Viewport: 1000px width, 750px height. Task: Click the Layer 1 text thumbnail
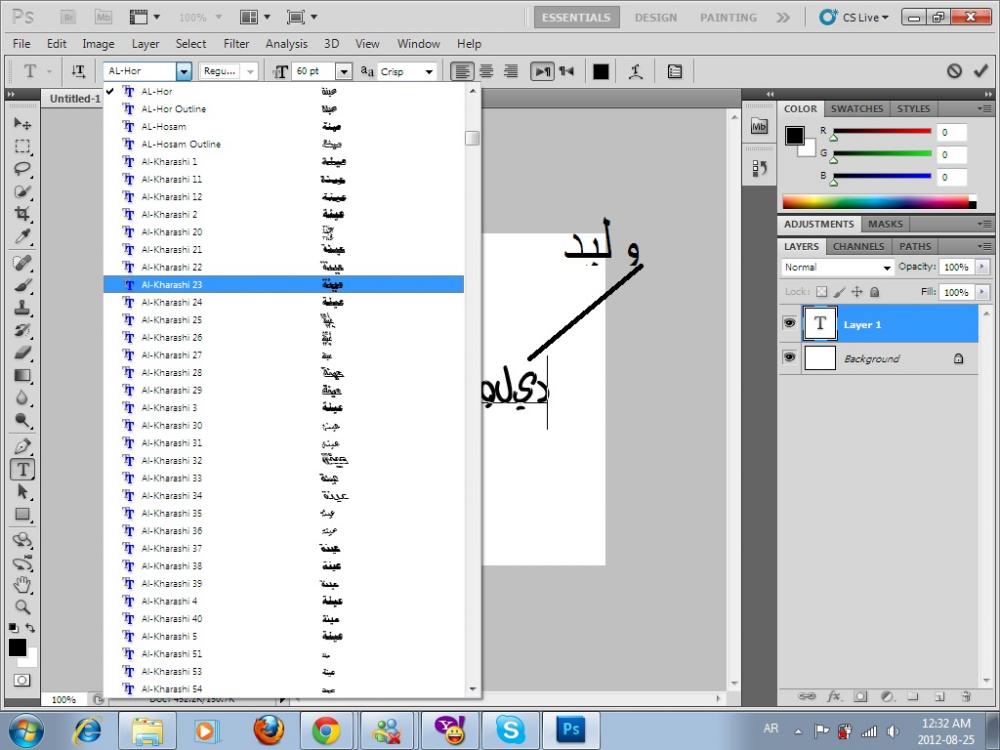pyautogui.click(x=820, y=323)
